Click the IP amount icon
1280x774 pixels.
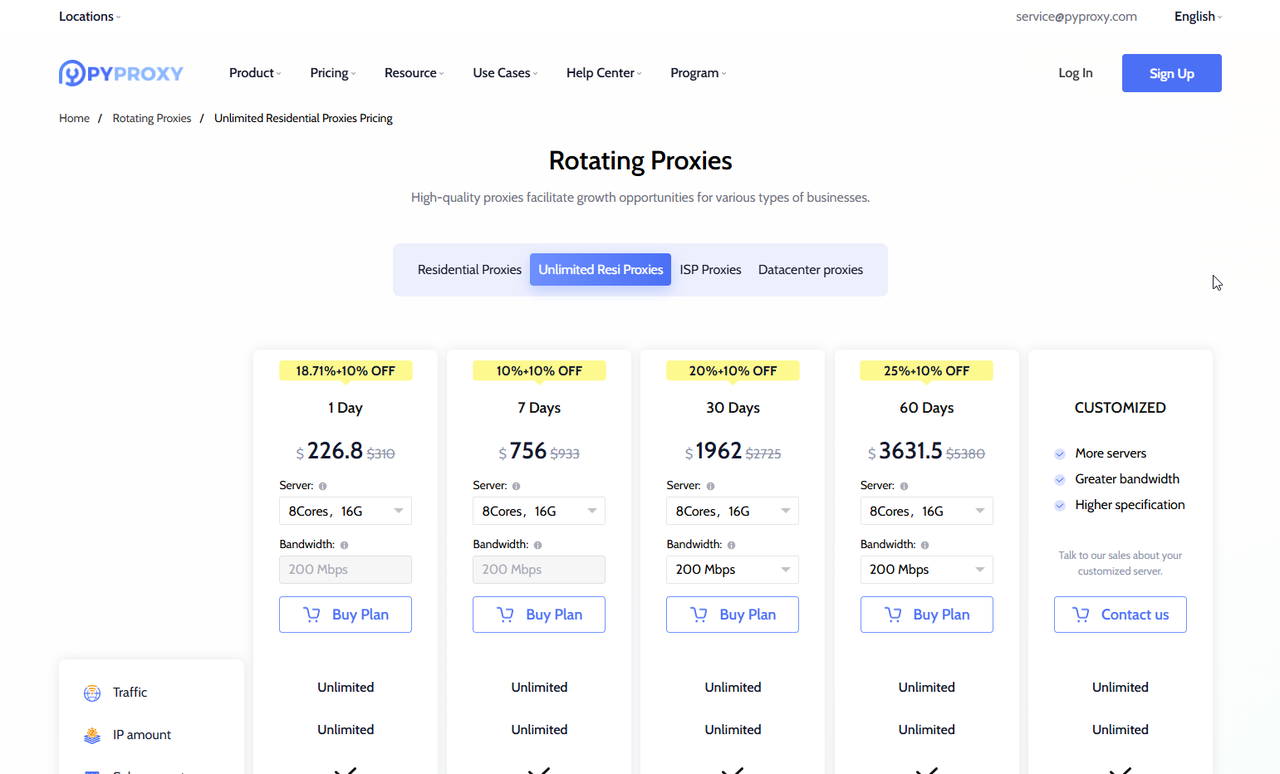(x=92, y=735)
